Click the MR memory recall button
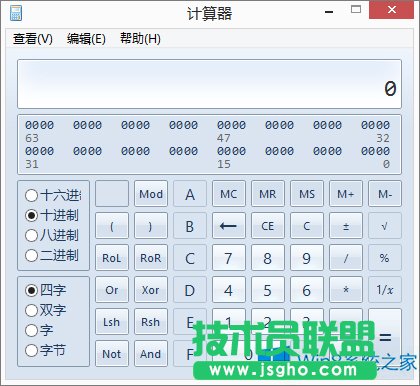420x386 pixels. pos(268,194)
